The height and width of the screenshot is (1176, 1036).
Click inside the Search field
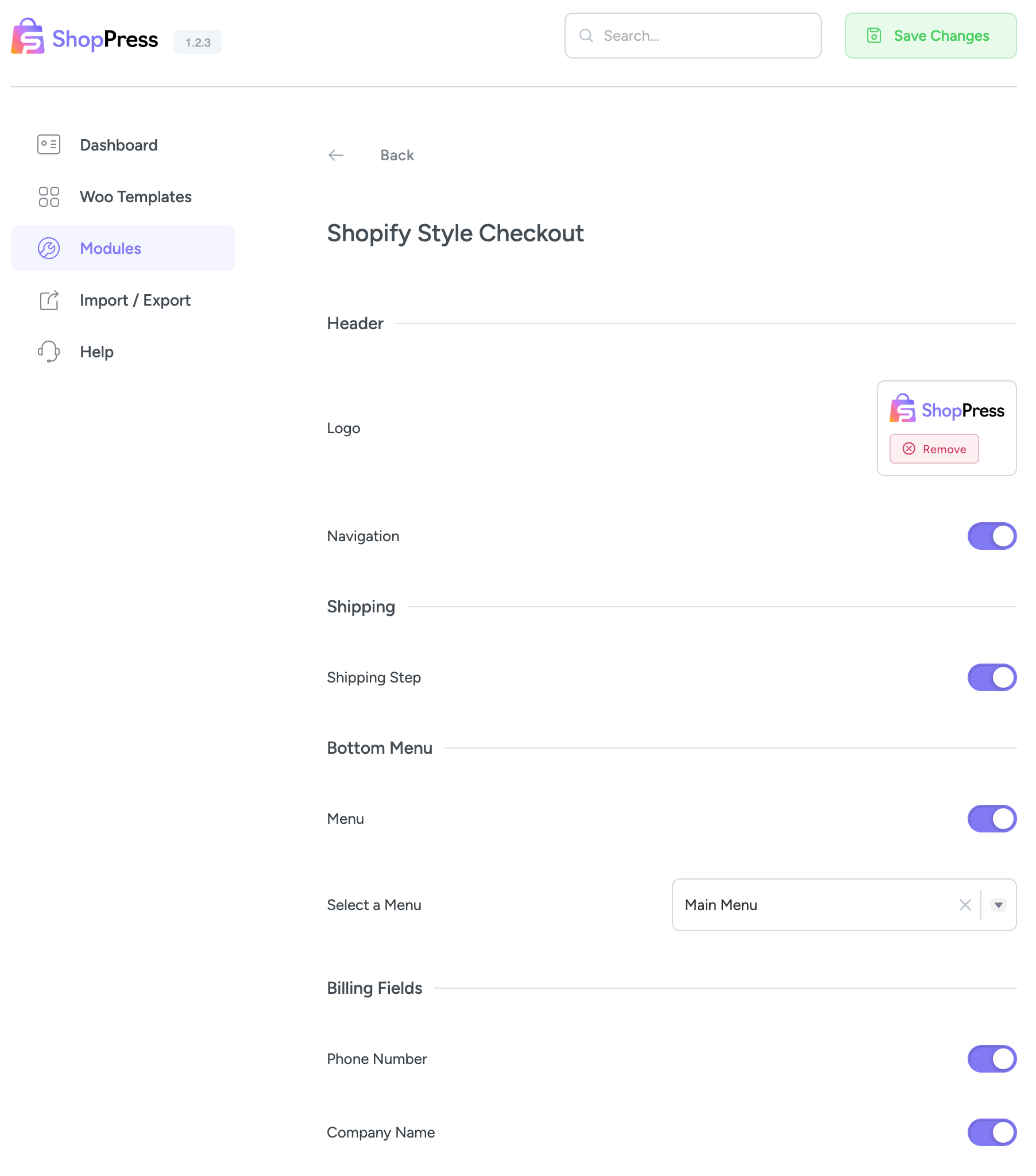690,36
